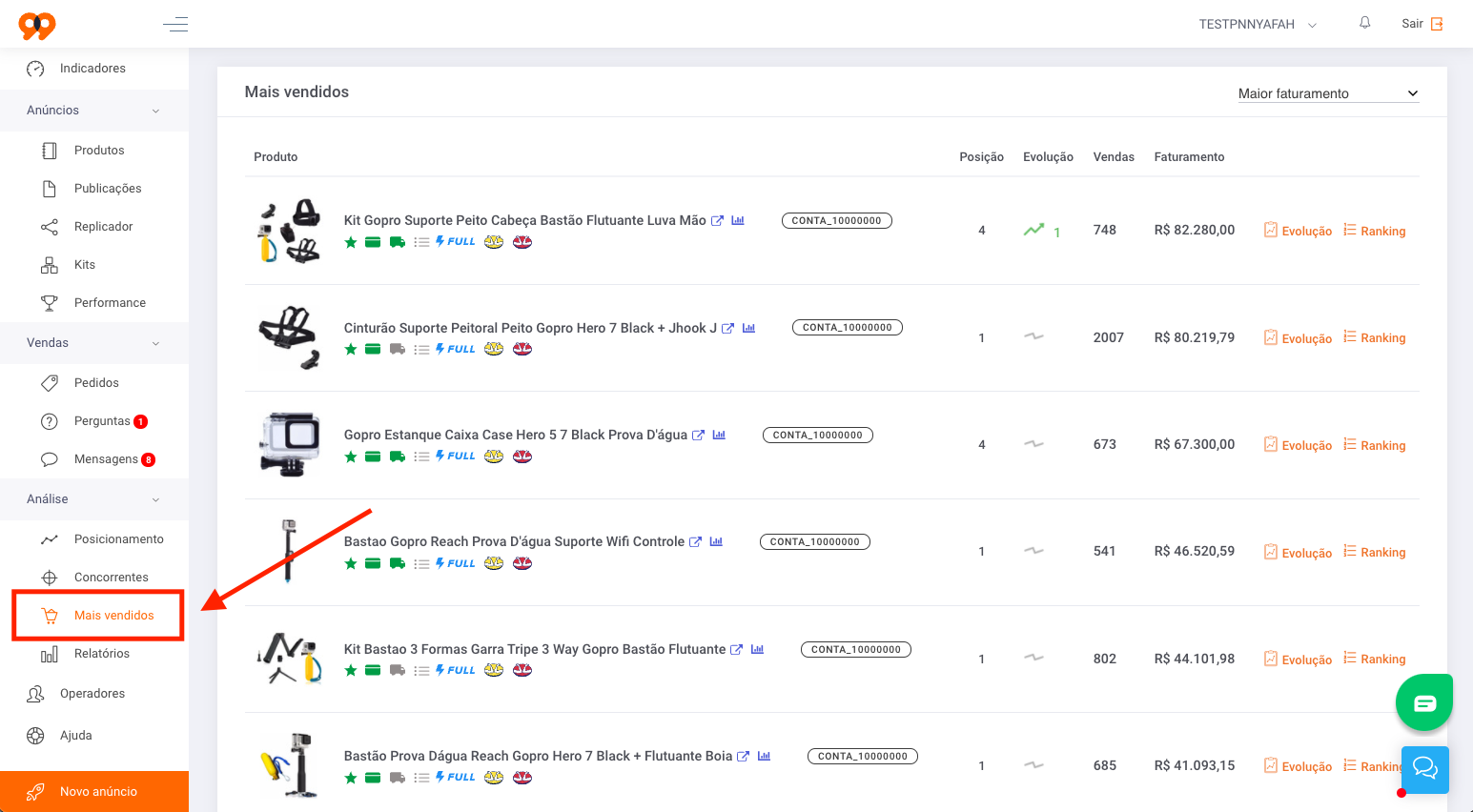The width and height of the screenshot is (1473, 812).
Task: Open Indicadores in the sidebar
Action: click(x=94, y=69)
